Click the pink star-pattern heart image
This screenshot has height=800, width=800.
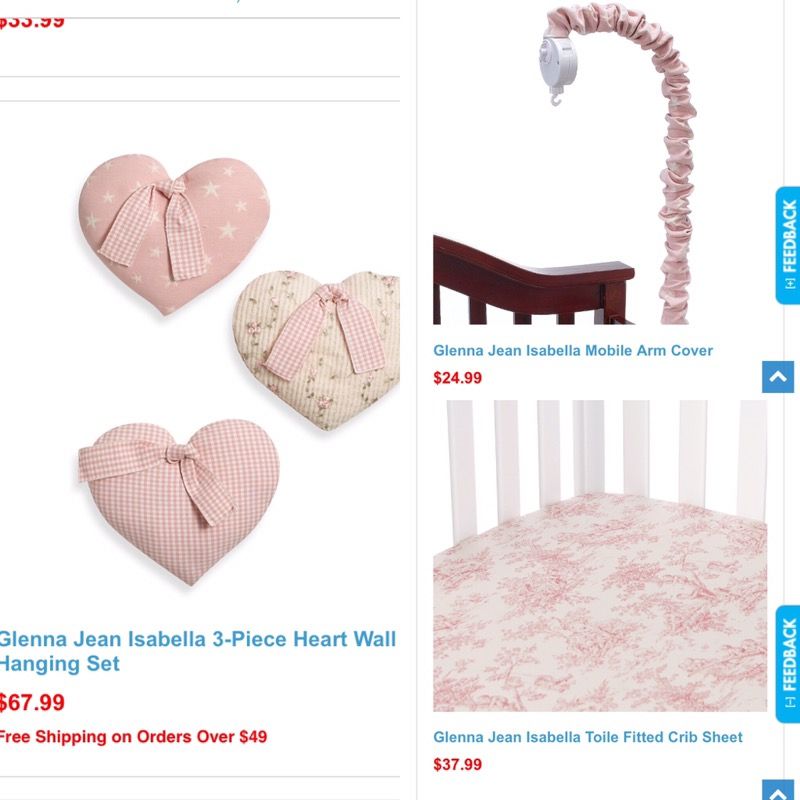(x=174, y=233)
